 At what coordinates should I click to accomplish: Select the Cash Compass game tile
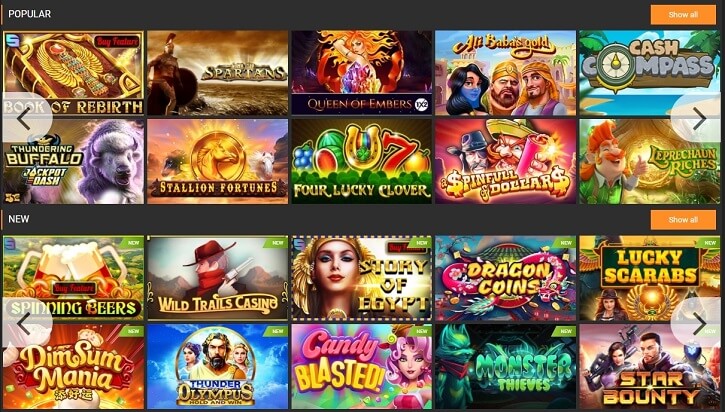(x=650, y=73)
